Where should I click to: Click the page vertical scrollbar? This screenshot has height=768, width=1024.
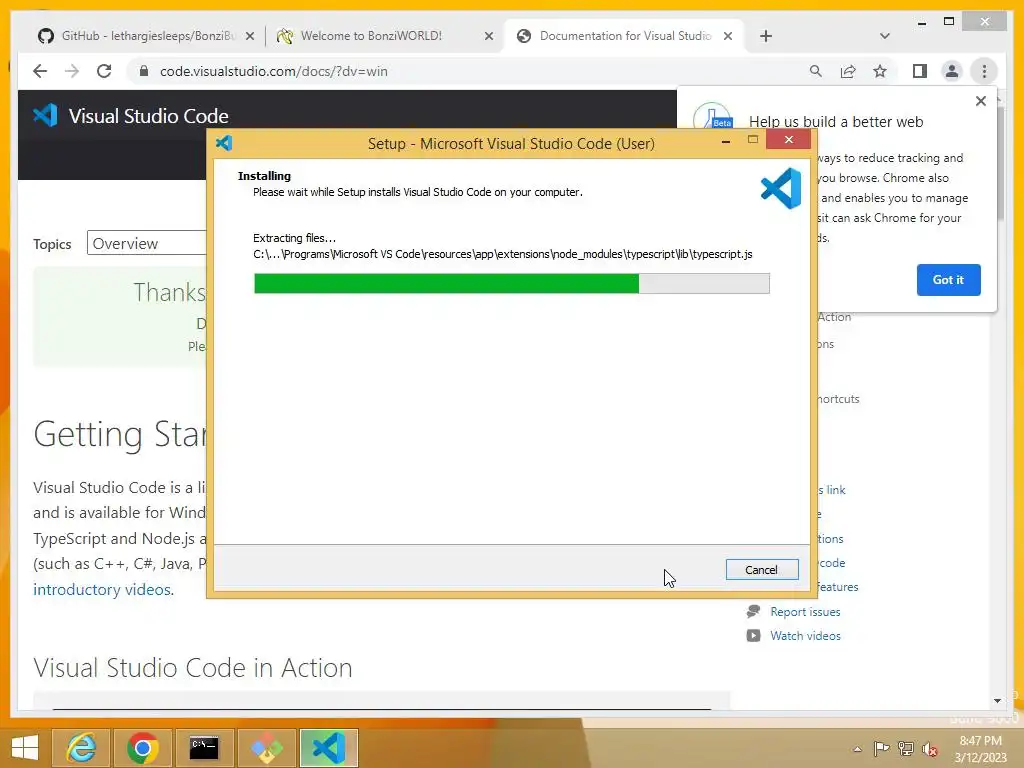coord(998,163)
